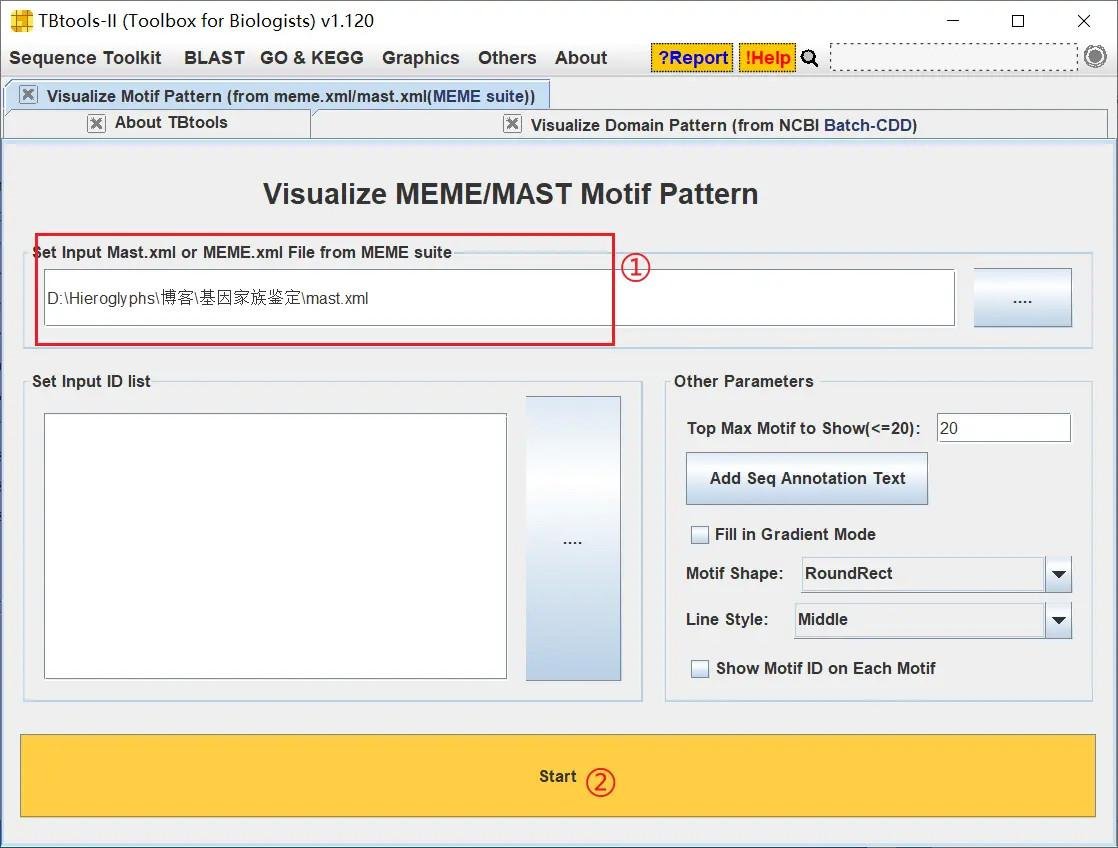This screenshot has width=1118, height=848.
Task: Open the Graphics menu
Action: pyautogui.click(x=421, y=58)
